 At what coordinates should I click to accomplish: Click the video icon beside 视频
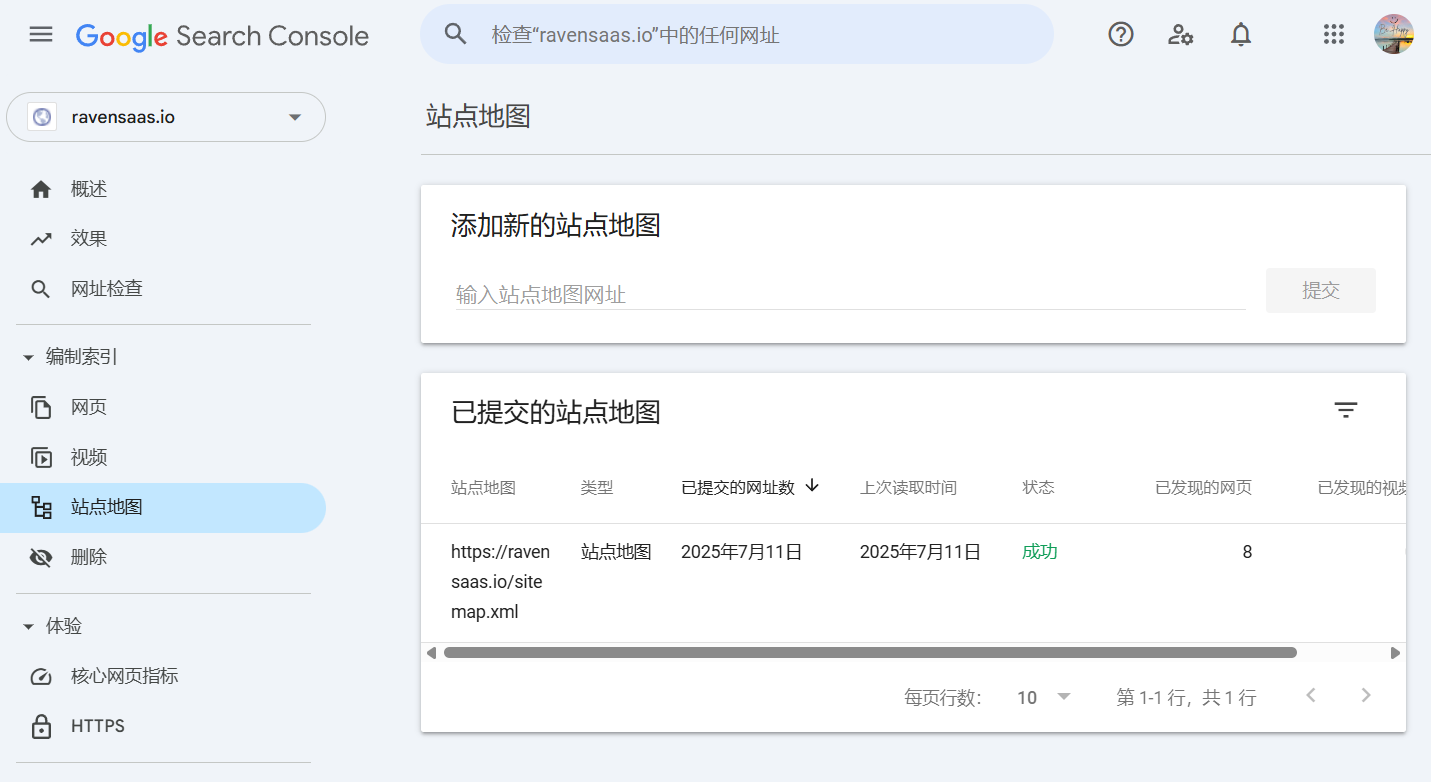click(x=41, y=458)
